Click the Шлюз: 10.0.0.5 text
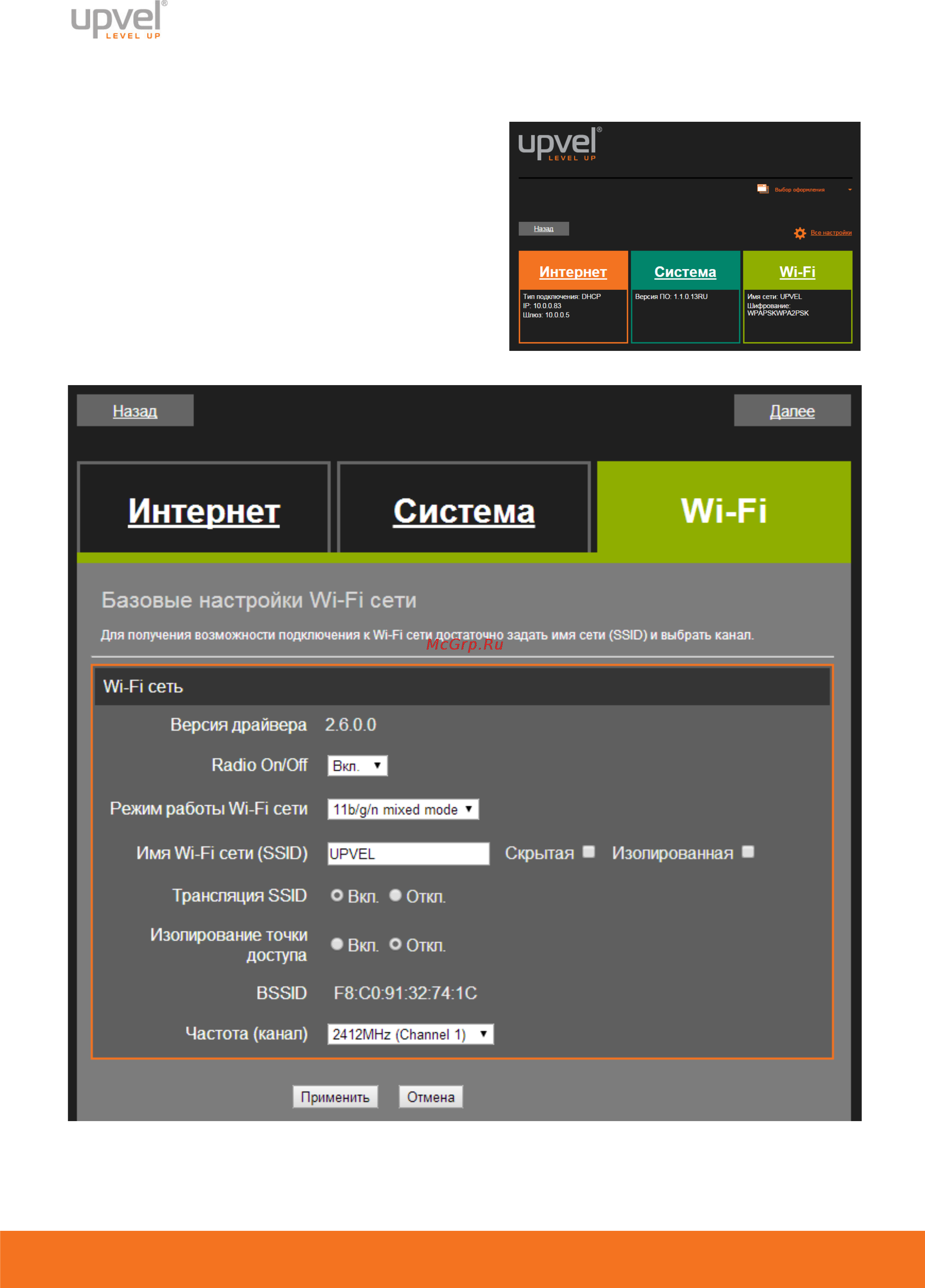The image size is (925, 1288). coord(546,315)
